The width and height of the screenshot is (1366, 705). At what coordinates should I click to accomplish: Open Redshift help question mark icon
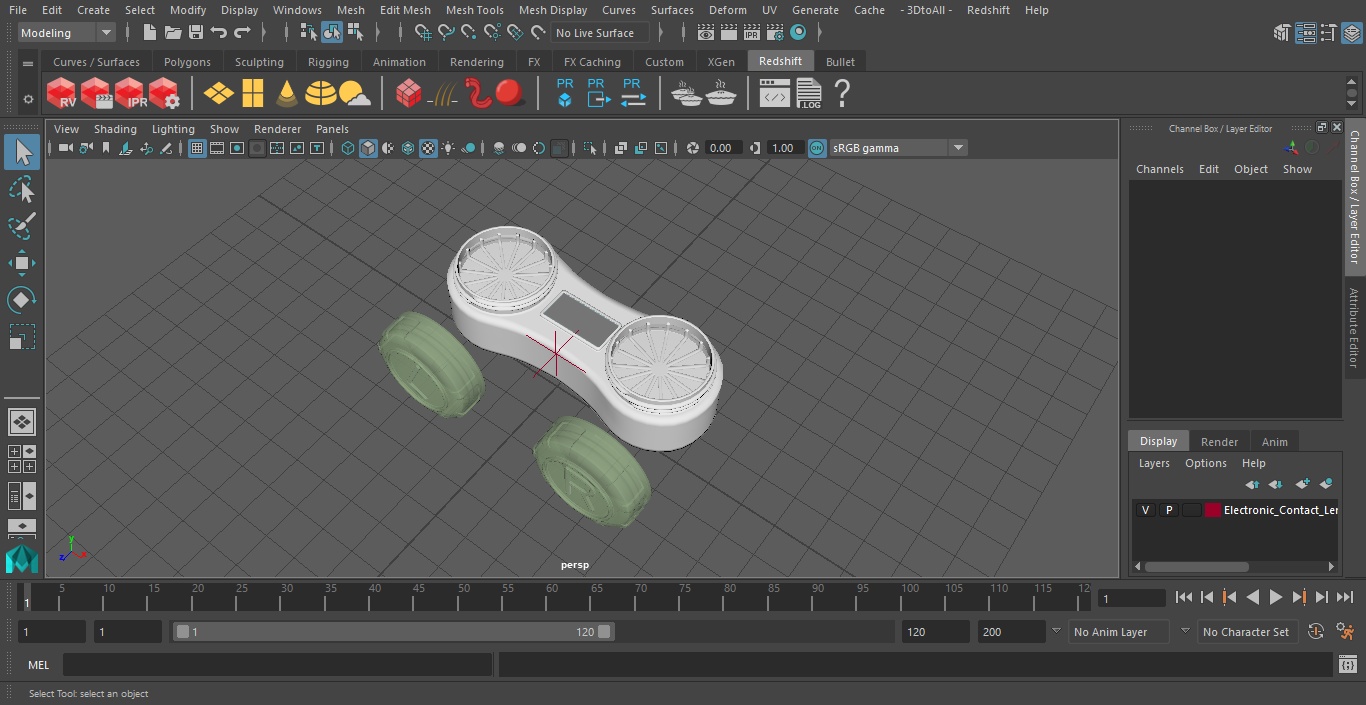[842, 94]
